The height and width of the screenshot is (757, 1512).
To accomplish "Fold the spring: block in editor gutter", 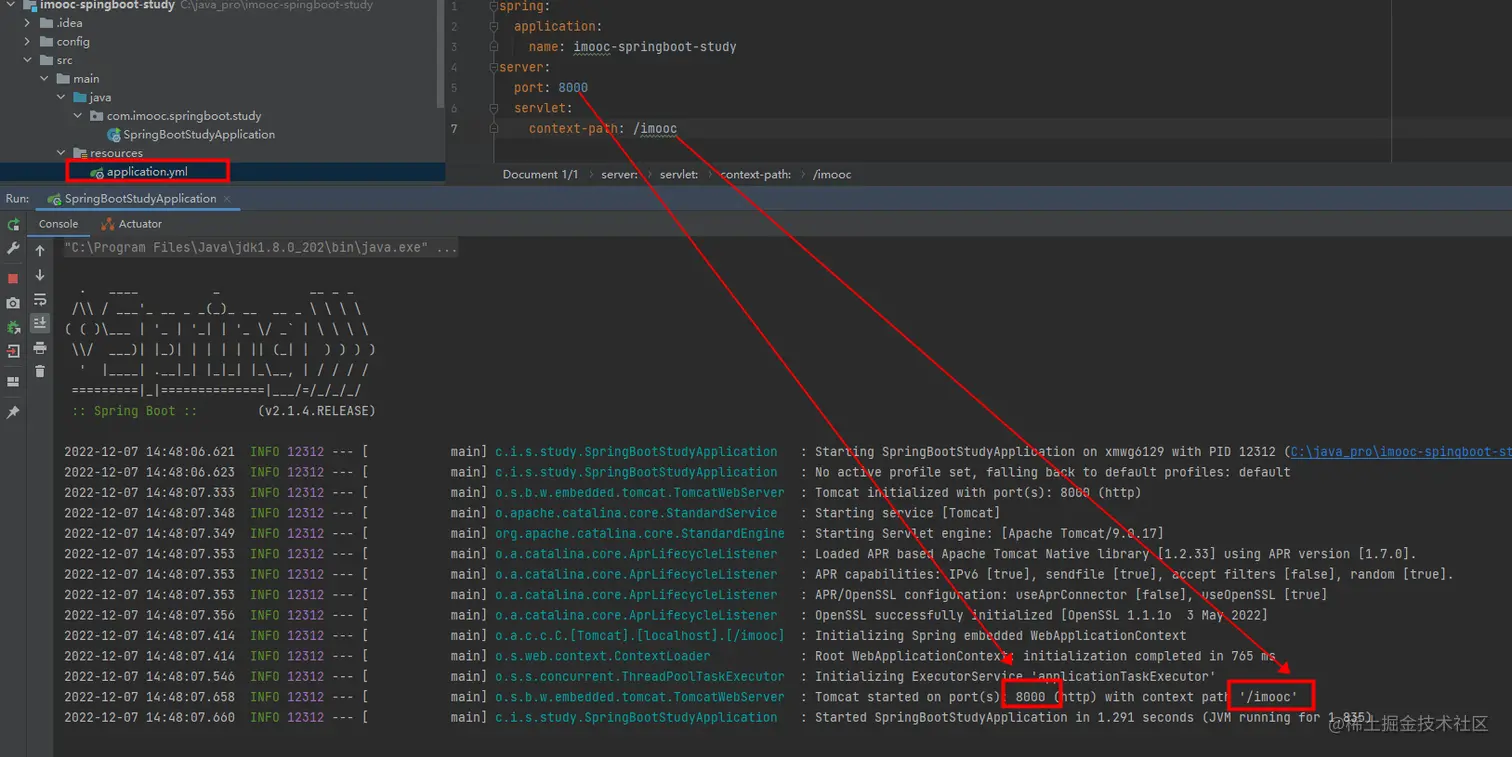I will point(494,6).
